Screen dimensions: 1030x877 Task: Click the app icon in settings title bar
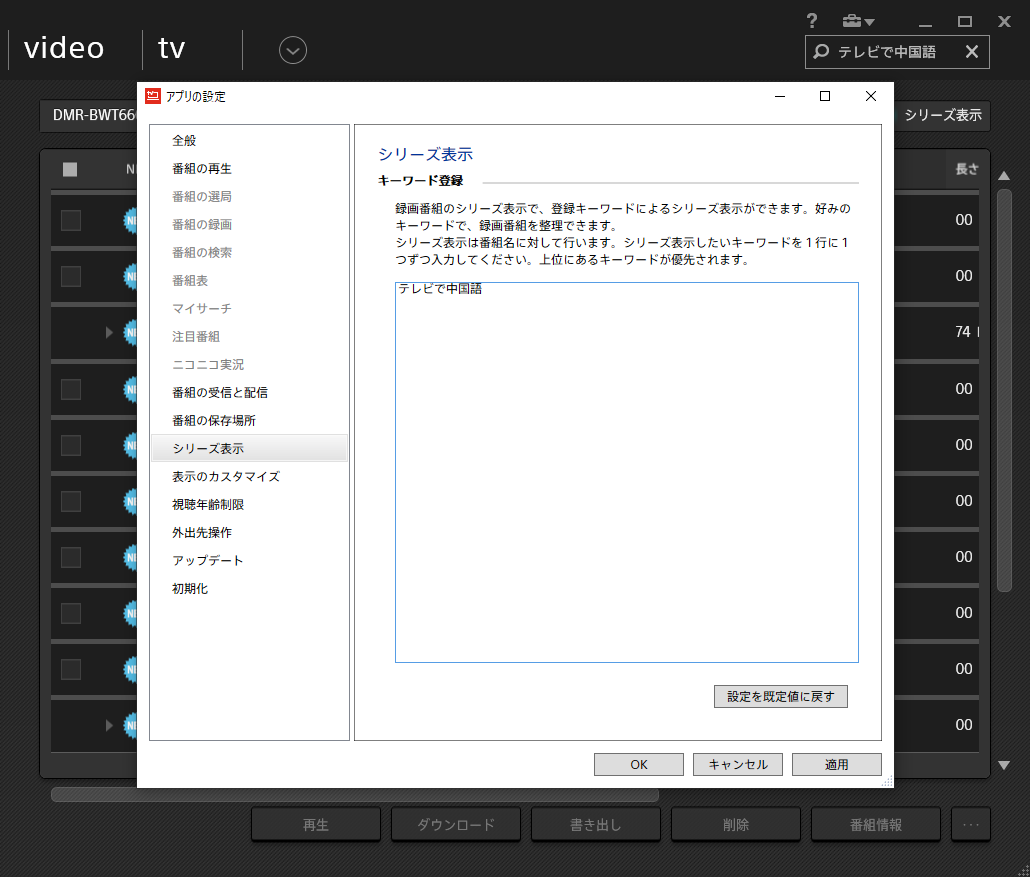(152, 96)
